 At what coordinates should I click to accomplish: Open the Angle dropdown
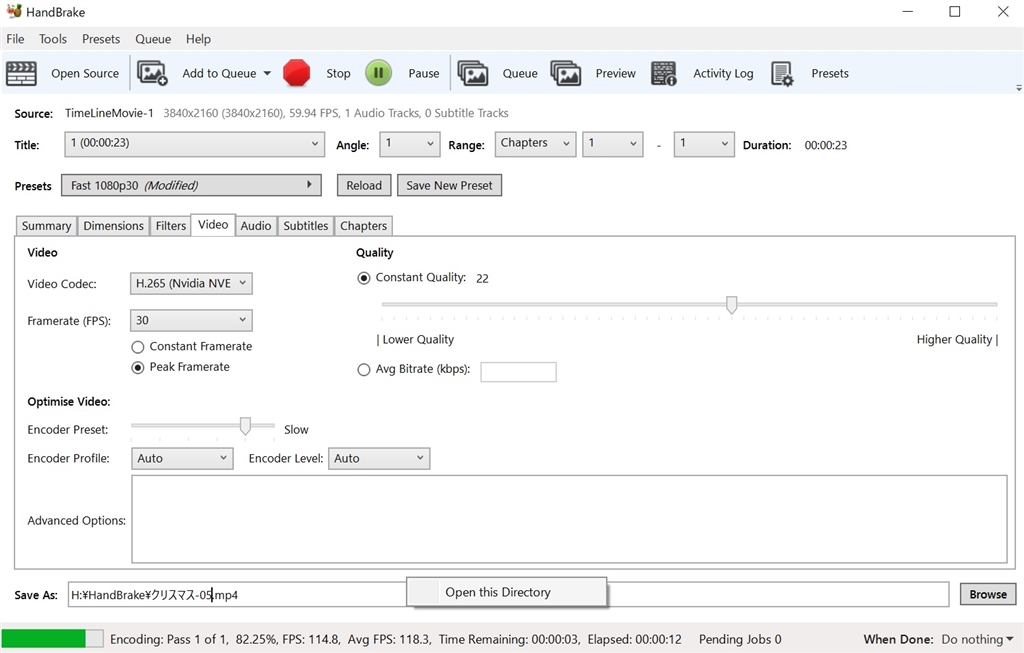[x=409, y=144]
